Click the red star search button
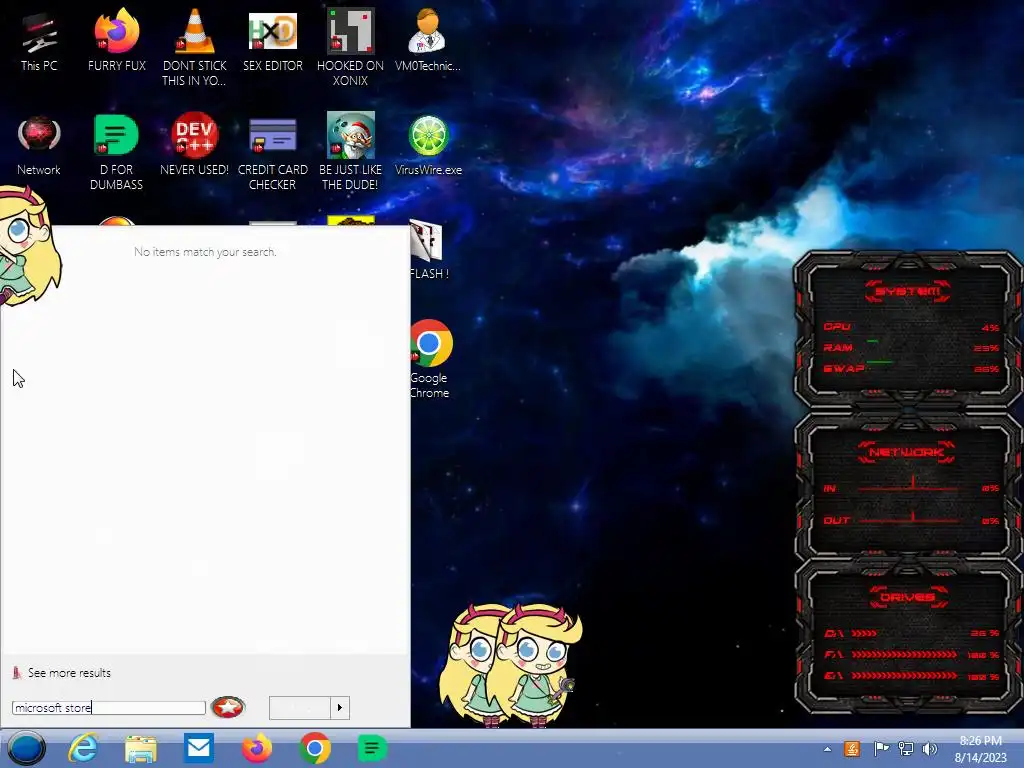Screen dimensions: 1024x768 [x=228, y=707]
